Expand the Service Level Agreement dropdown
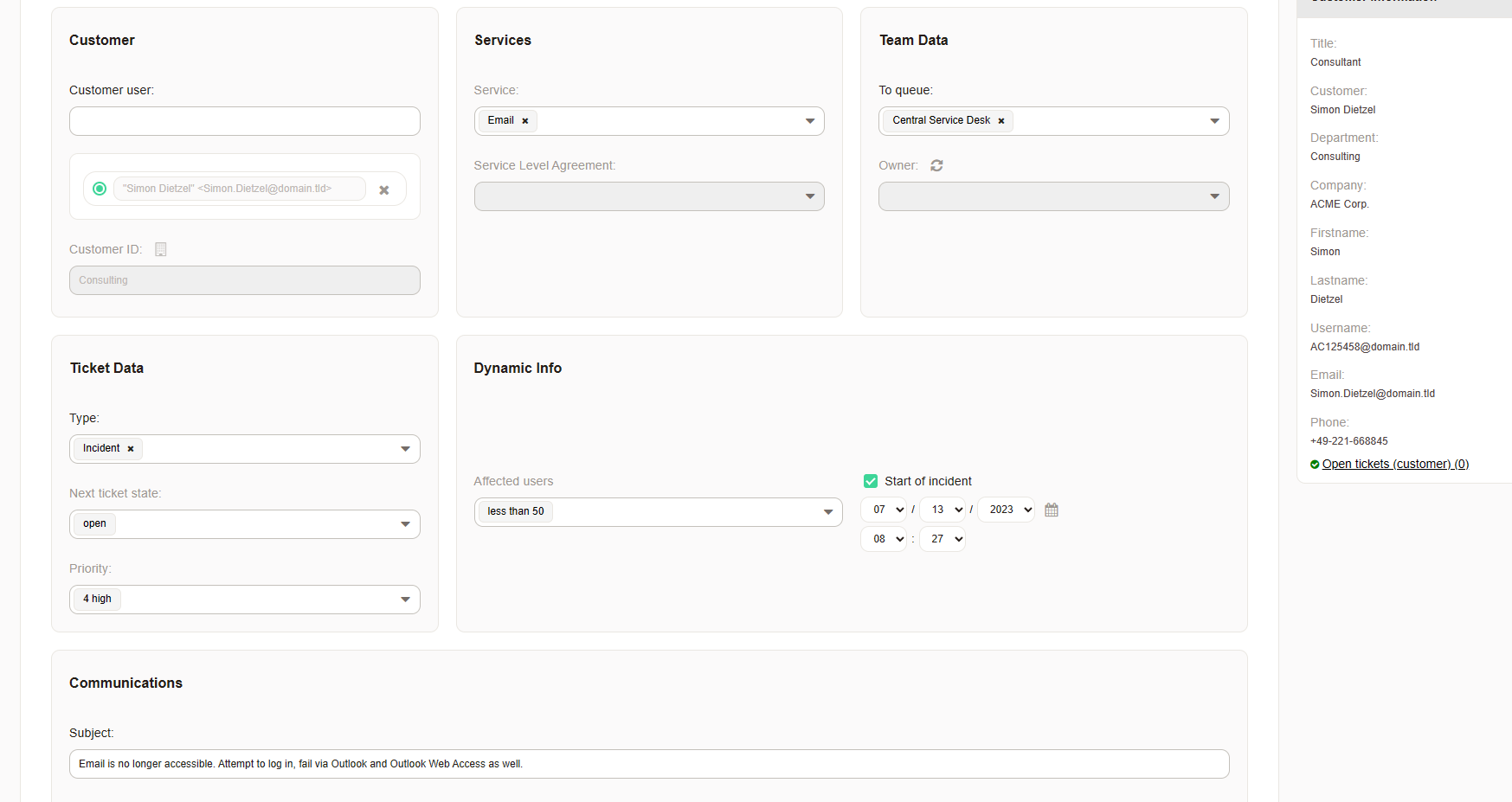1512x802 pixels. (649, 196)
